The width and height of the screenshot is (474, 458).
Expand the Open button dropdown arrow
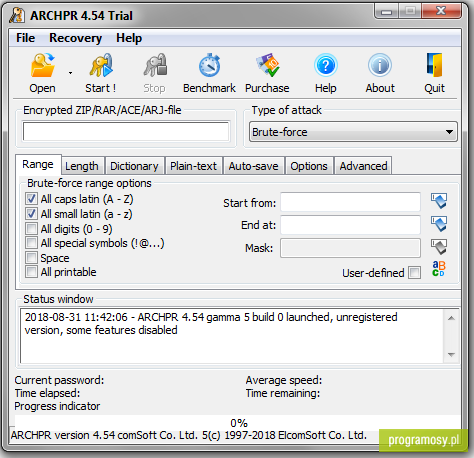pyautogui.click(x=70, y=73)
